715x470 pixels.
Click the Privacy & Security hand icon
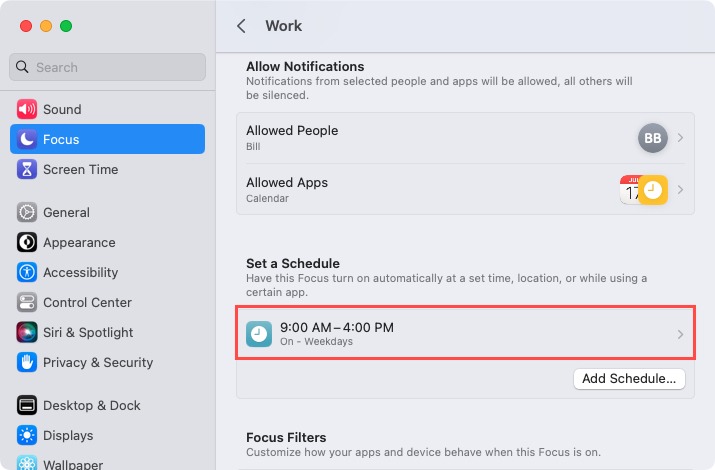coord(27,362)
